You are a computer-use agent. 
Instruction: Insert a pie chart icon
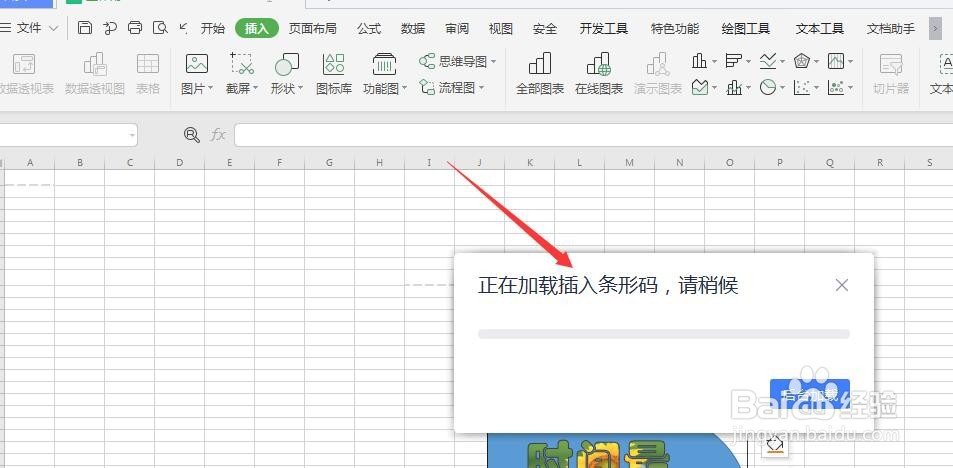click(768, 88)
